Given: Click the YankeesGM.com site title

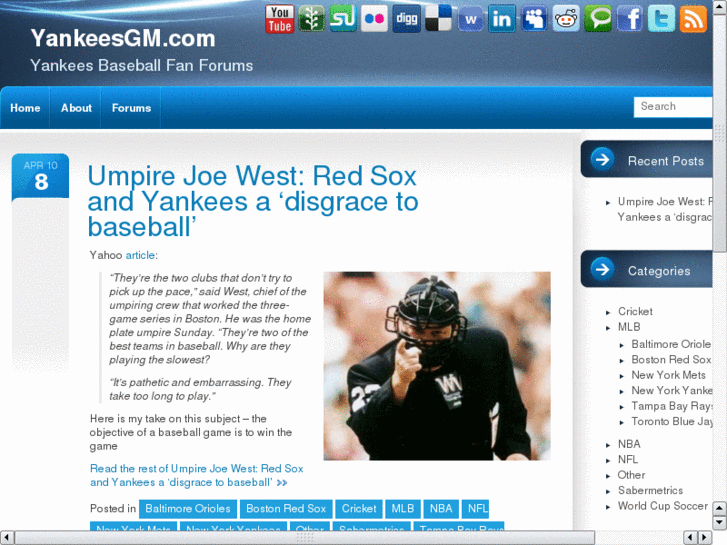Looking at the screenshot, I should [x=123, y=38].
